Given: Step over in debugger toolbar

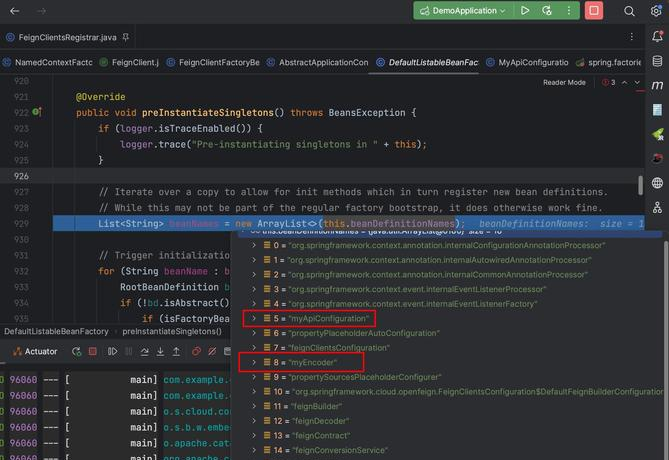Looking at the screenshot, I should click(x=145, y=352).
